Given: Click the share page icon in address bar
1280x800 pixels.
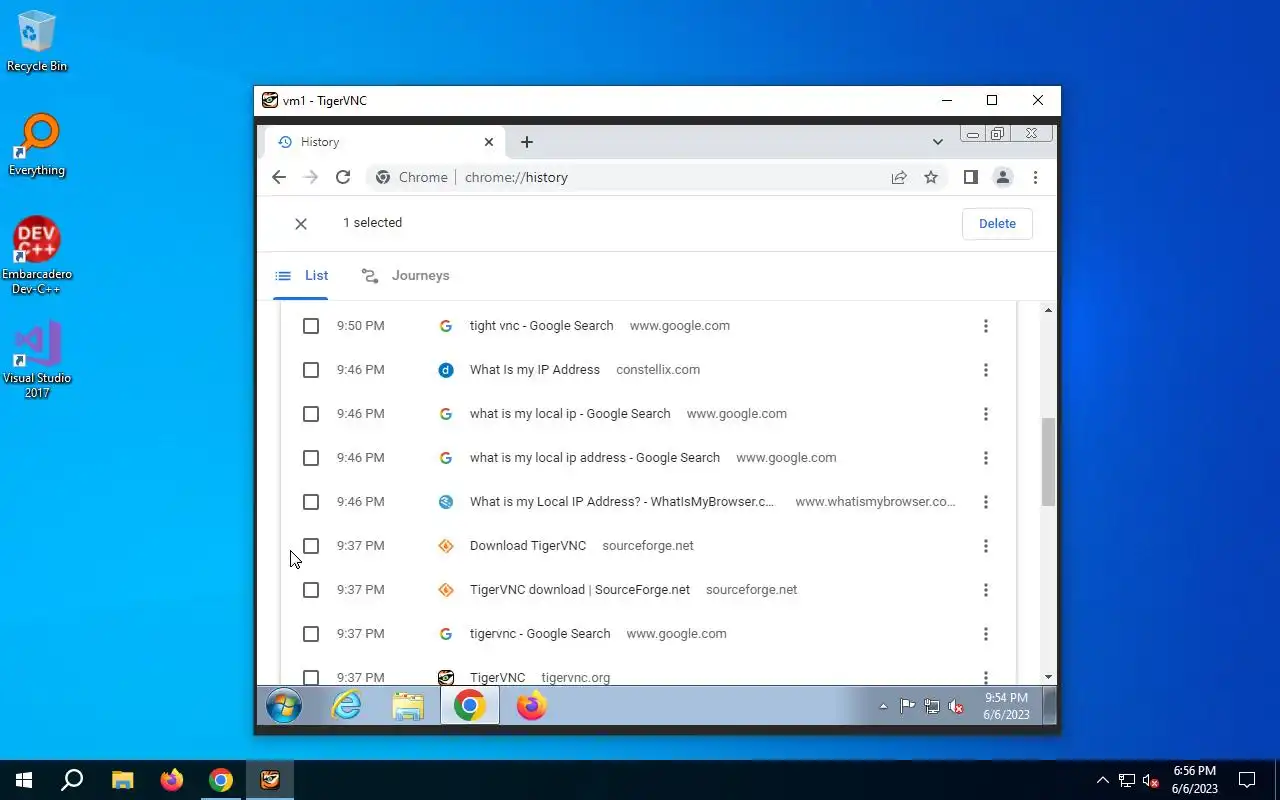Looking at the screenshot, I should (x=899, y=177).
